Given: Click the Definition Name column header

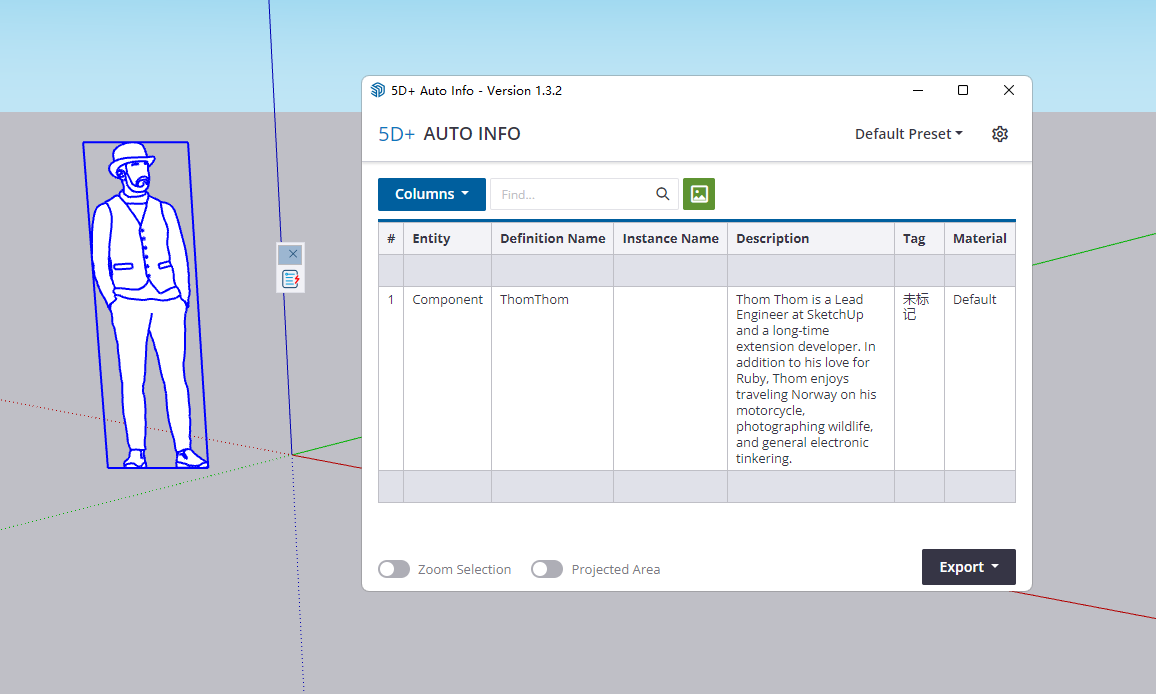Looking at the screenshot, I should (552, 238).
